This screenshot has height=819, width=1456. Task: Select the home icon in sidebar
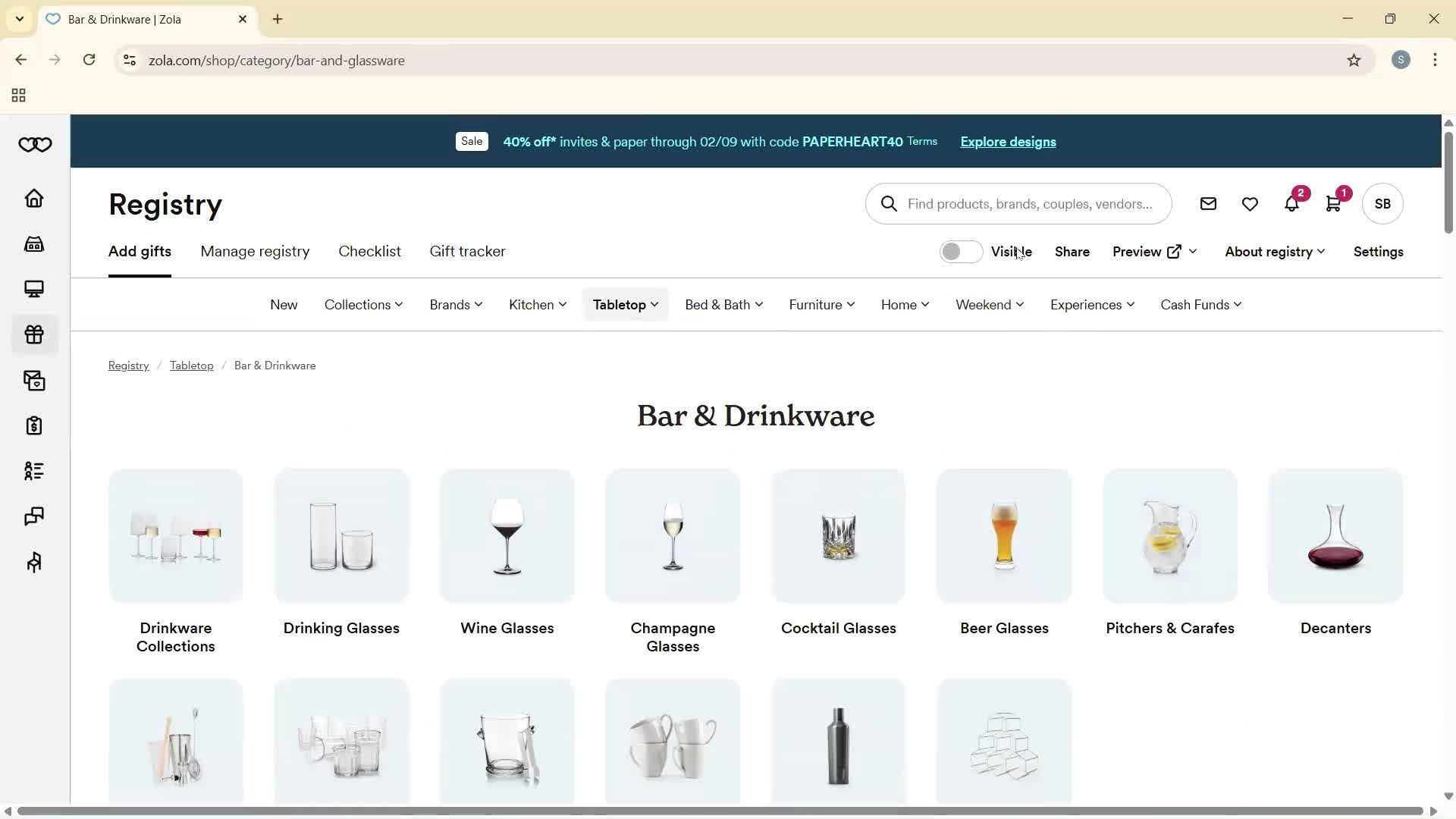click(x=33, y=199)
